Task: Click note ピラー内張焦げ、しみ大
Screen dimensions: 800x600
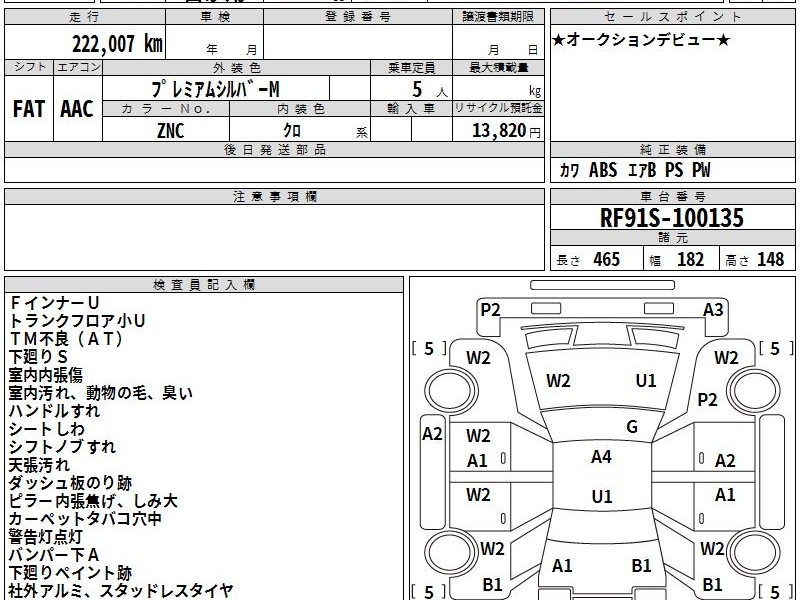Action: [x=93, y=501]
